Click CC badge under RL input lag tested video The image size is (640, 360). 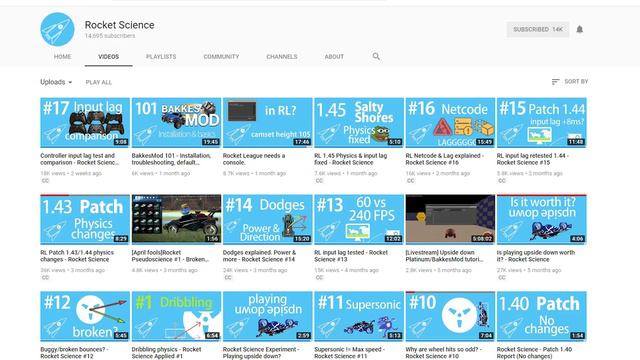click(319, 278)
